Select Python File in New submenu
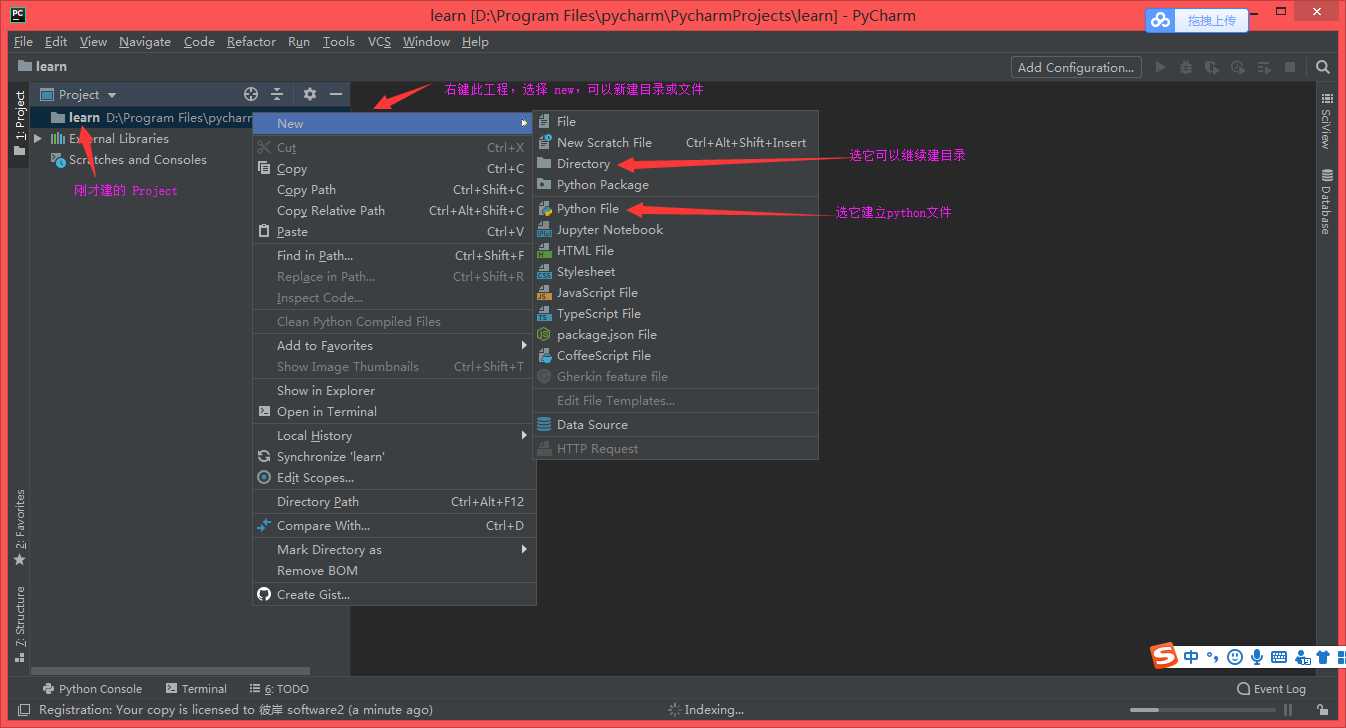 point(676,209)
